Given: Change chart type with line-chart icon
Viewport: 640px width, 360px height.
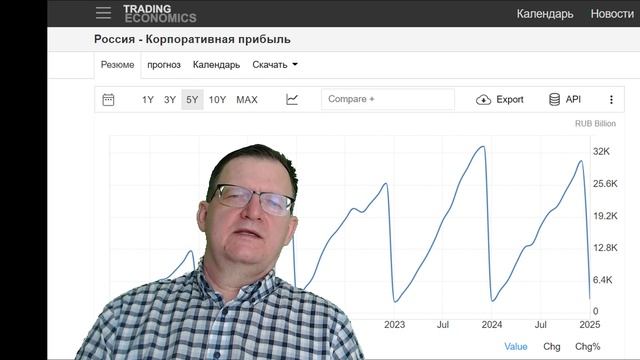Looking at the screenshot, I should [x=292, y=99].
